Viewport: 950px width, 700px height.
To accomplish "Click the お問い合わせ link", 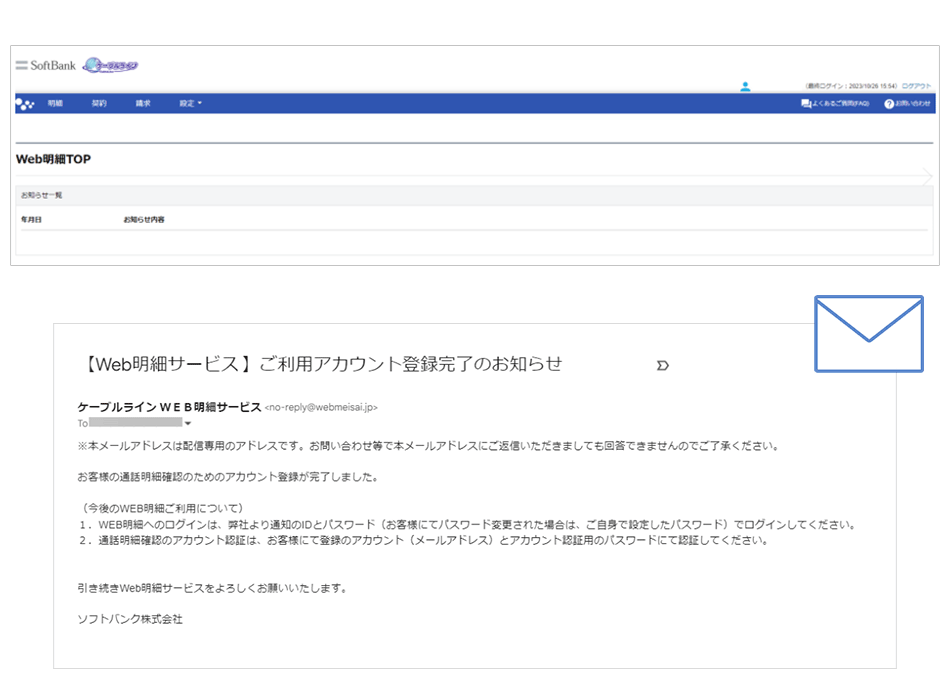I will 912,104.
